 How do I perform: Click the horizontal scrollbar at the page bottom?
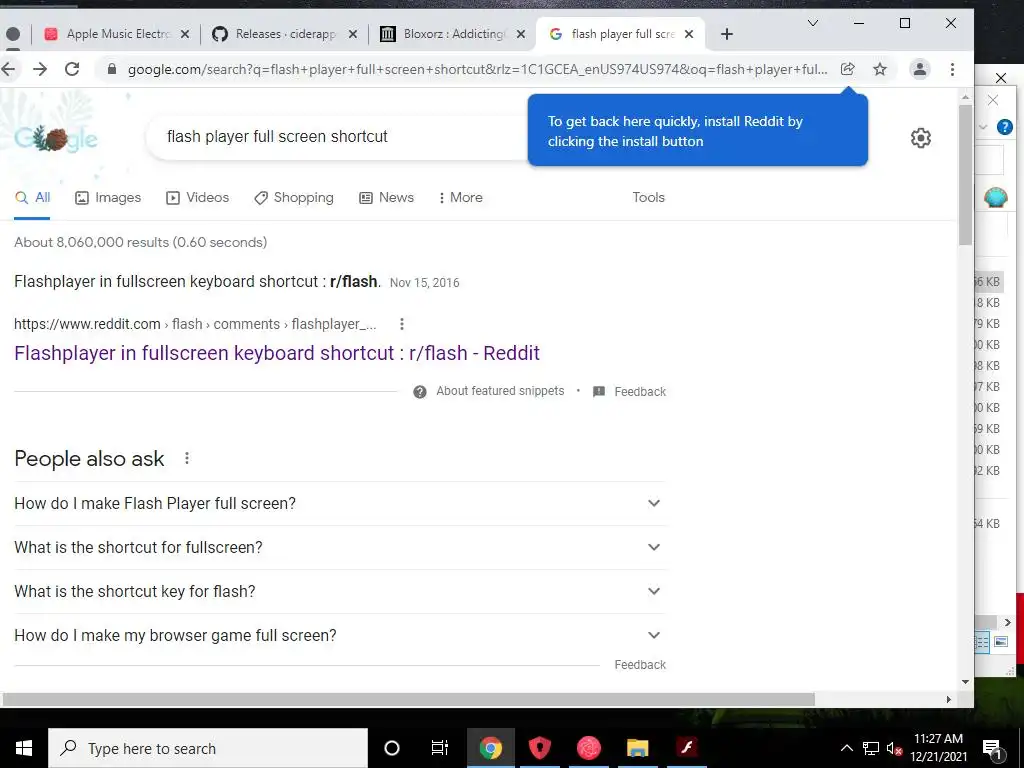[409, 699]
